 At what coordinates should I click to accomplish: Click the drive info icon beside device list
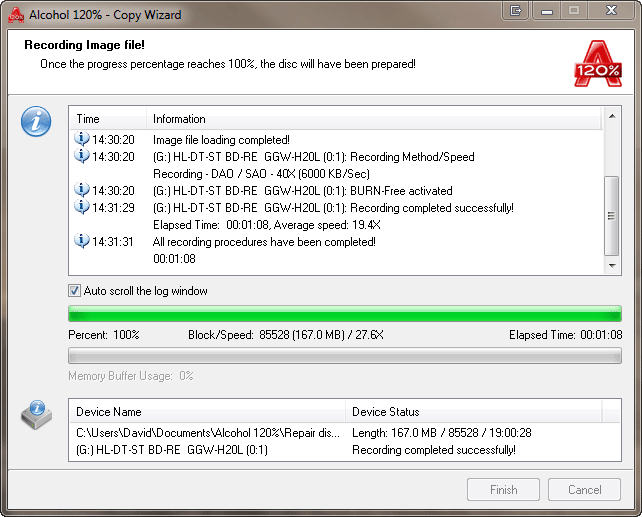click(x=36, y=415)
